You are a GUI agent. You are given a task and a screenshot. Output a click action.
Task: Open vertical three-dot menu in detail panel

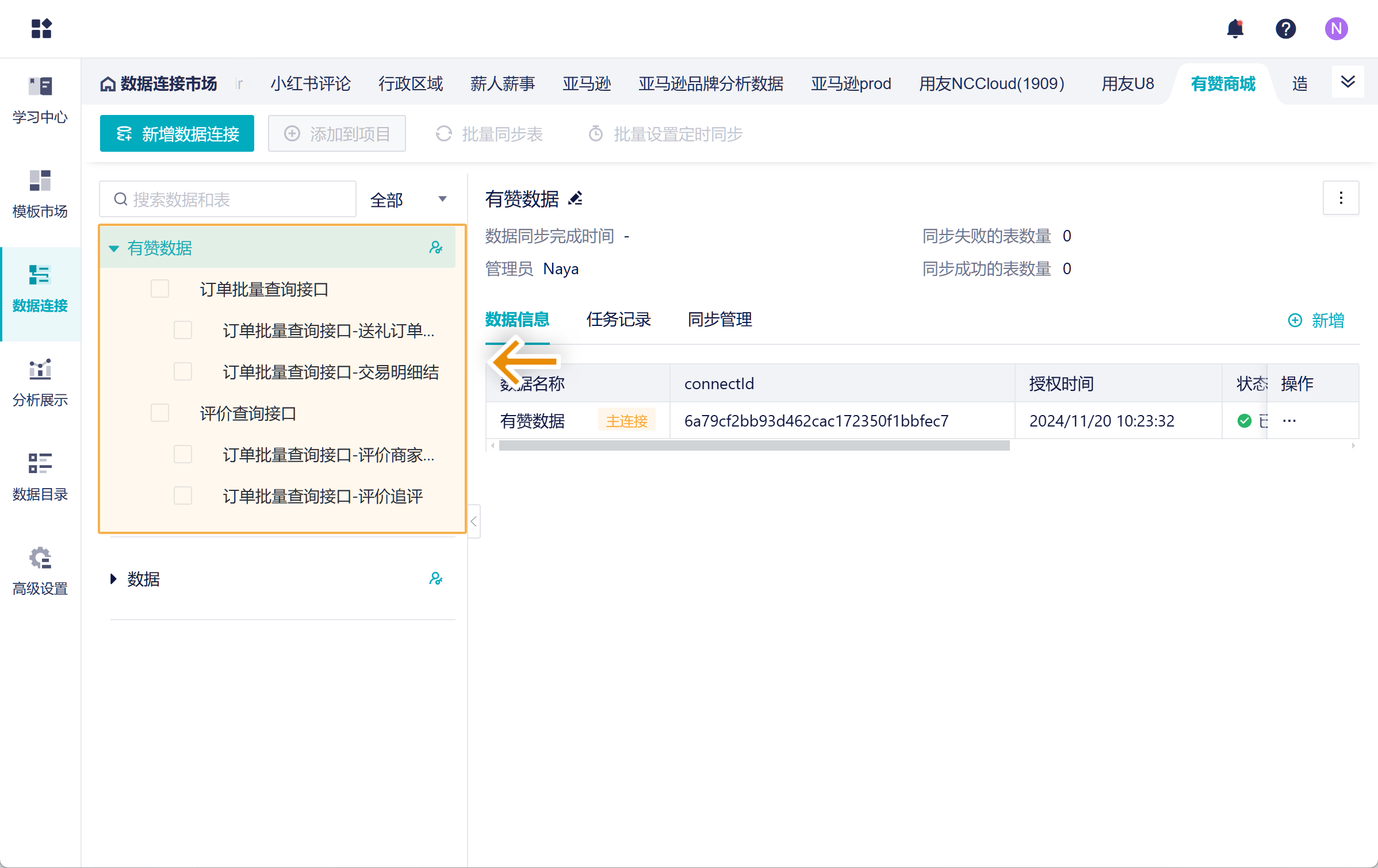(x=1341, y=198)
